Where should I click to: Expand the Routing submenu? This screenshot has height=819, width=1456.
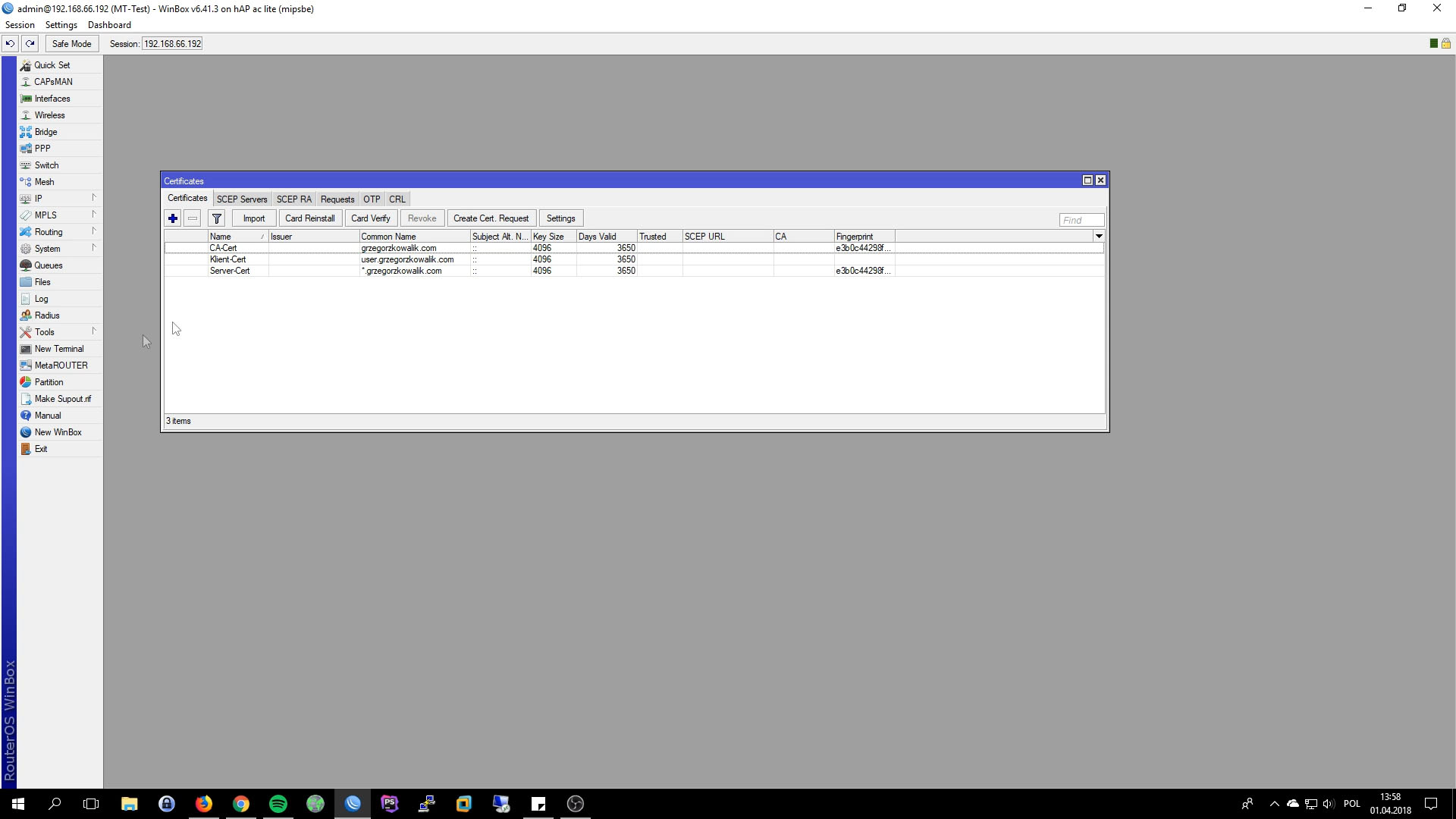(x=59, y=232)
